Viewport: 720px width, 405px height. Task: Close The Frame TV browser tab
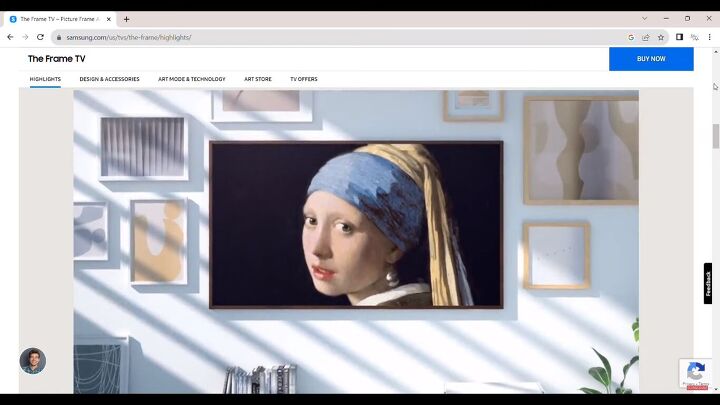pyautogui.click(x=109, y=19)
